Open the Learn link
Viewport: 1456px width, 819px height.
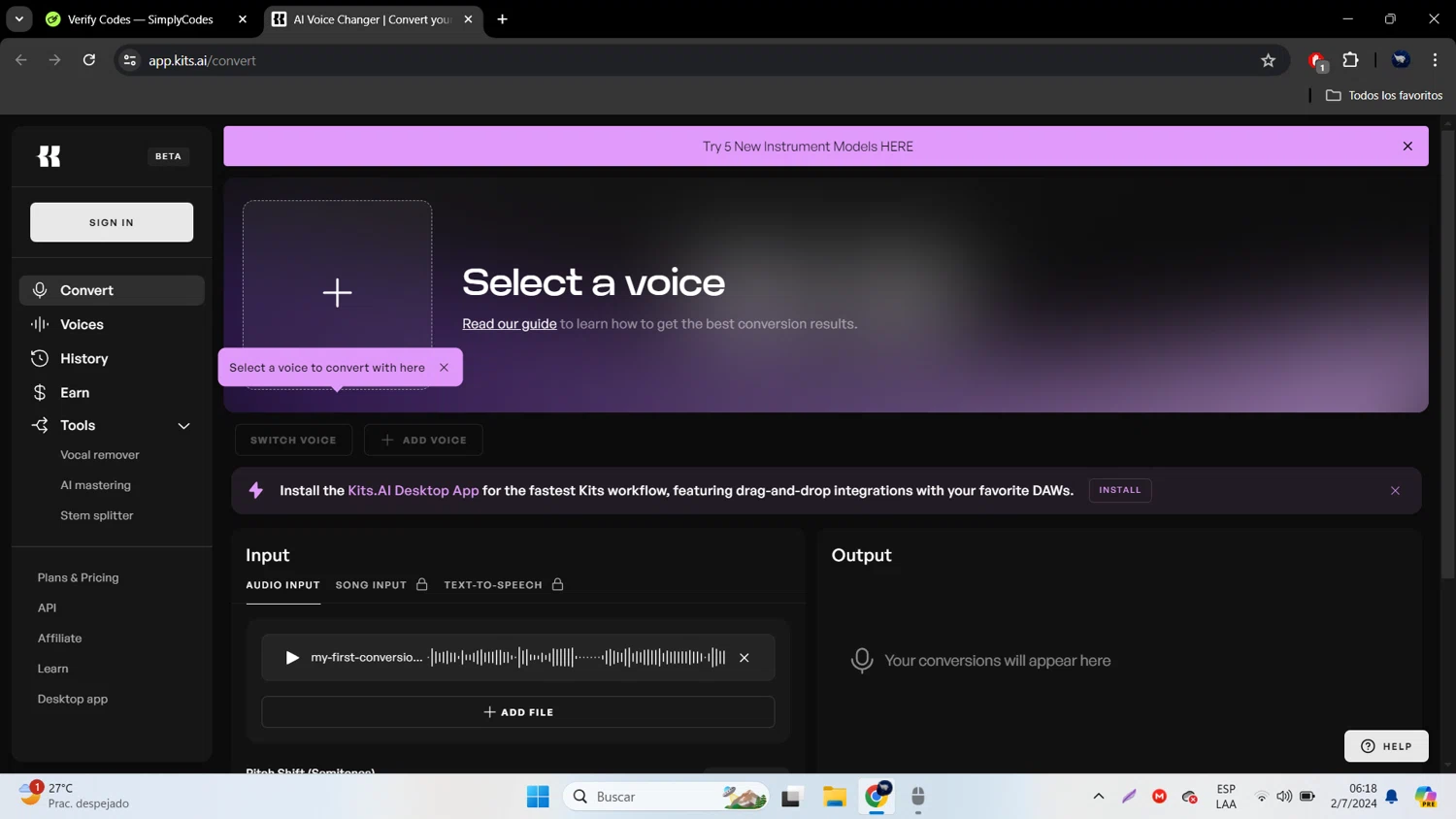(52, 669)
